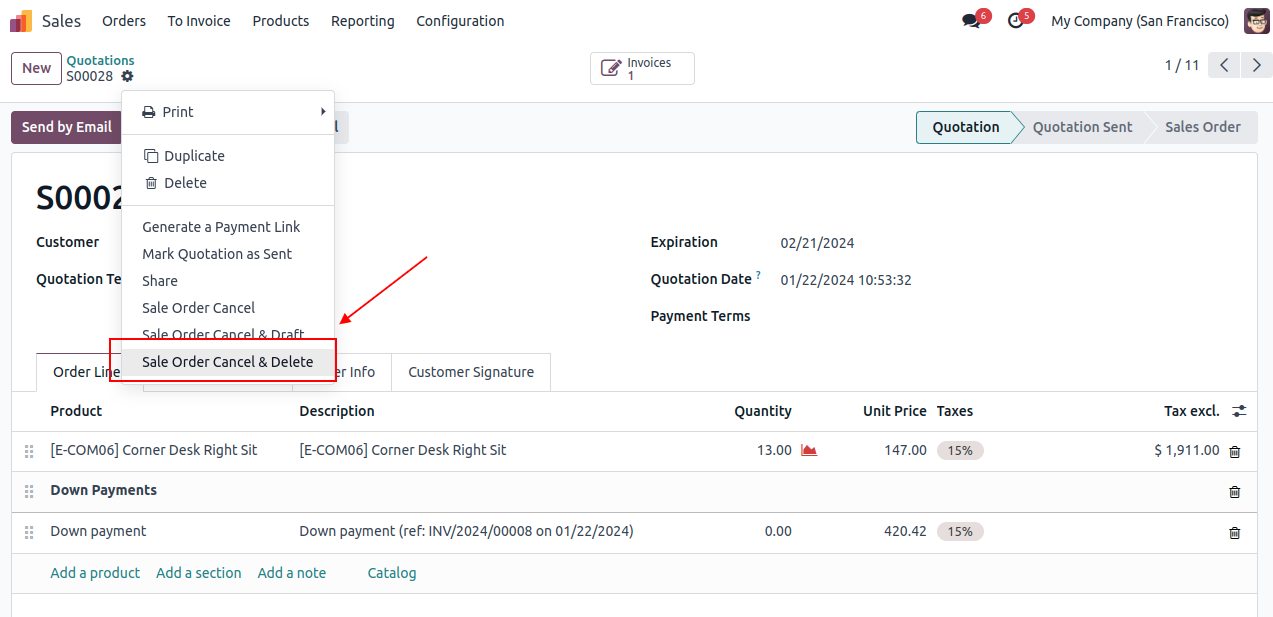The width and height of the screenshot is (1273, 617).
Task: Click the Add a product link
Action: [x=95, y=573]
